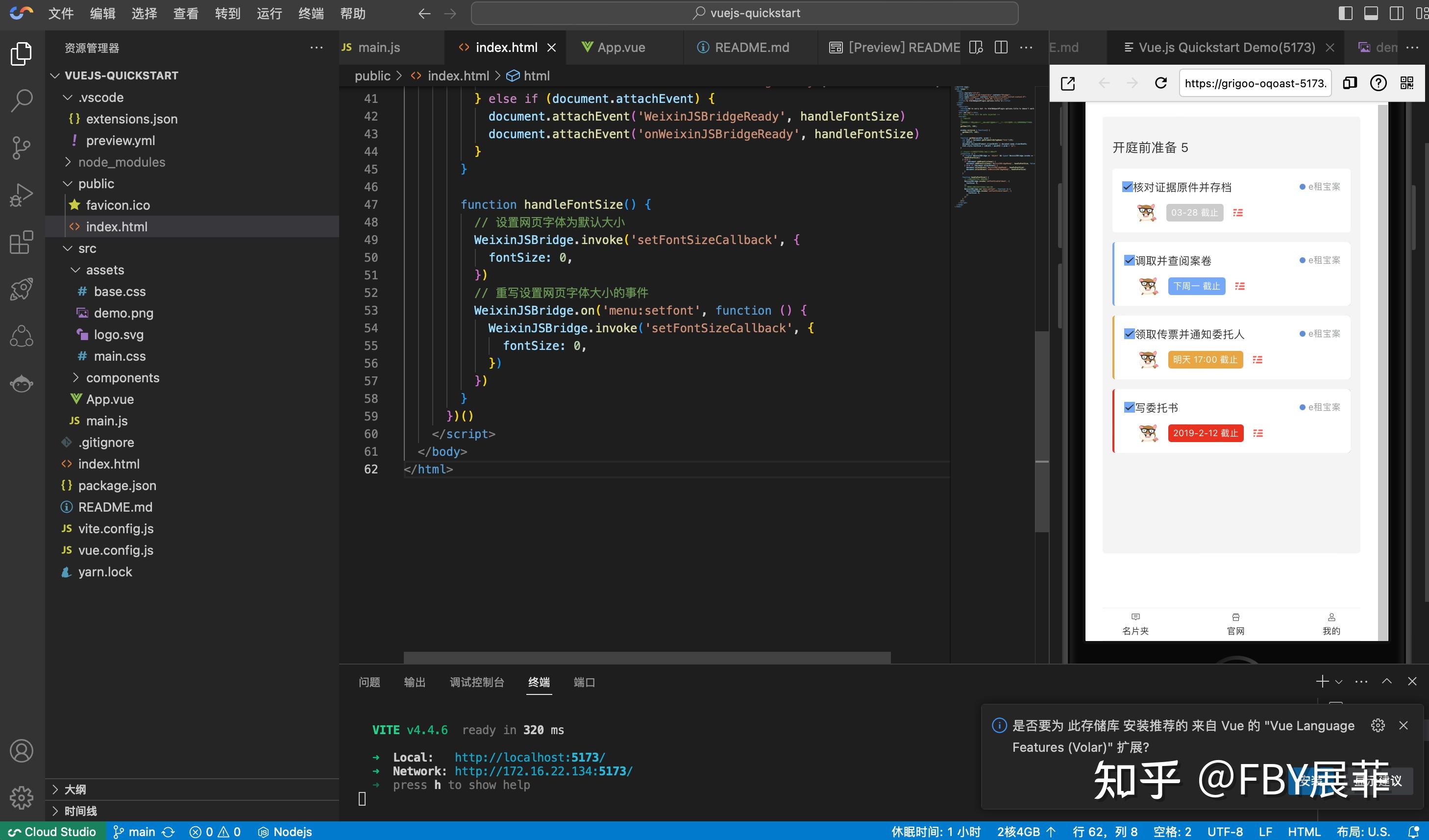
Task: Uncheck the 核对证据原件并存档 task checkbox
Action: (x=1127, y=187)
